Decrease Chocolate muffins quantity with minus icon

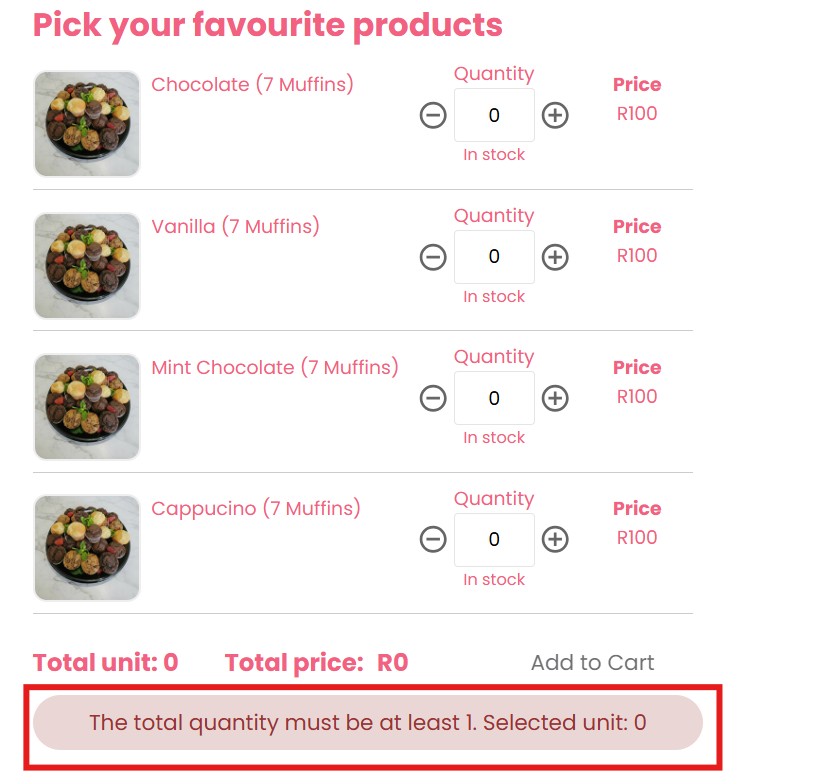pyautogui.click(x=433, y=115)
